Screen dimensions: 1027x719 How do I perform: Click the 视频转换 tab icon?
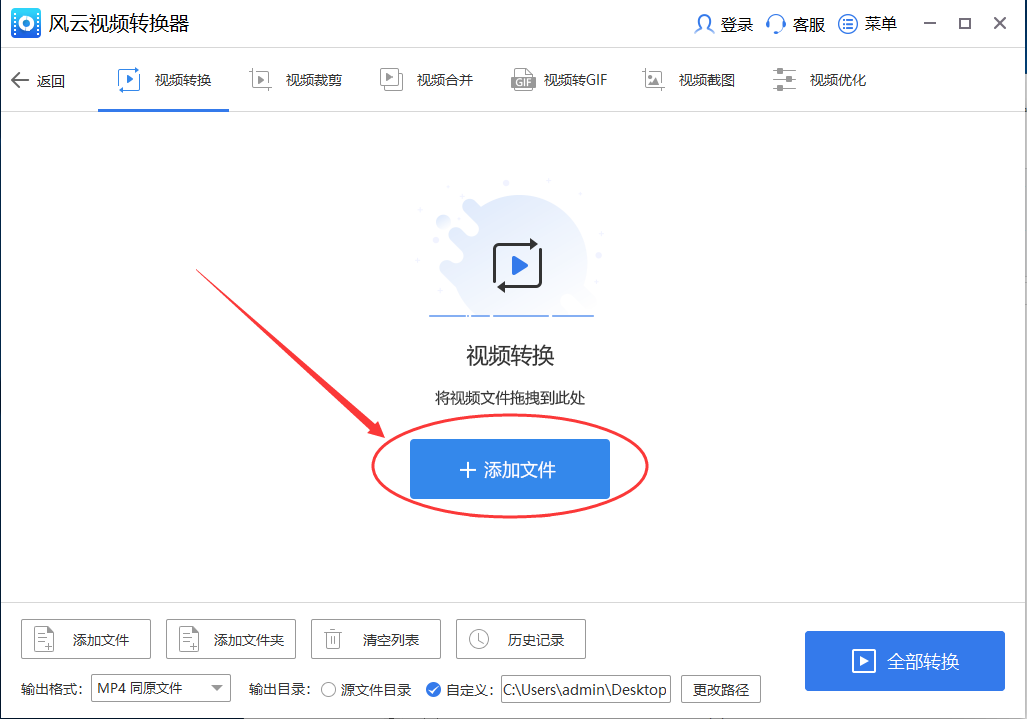[129, 80]
